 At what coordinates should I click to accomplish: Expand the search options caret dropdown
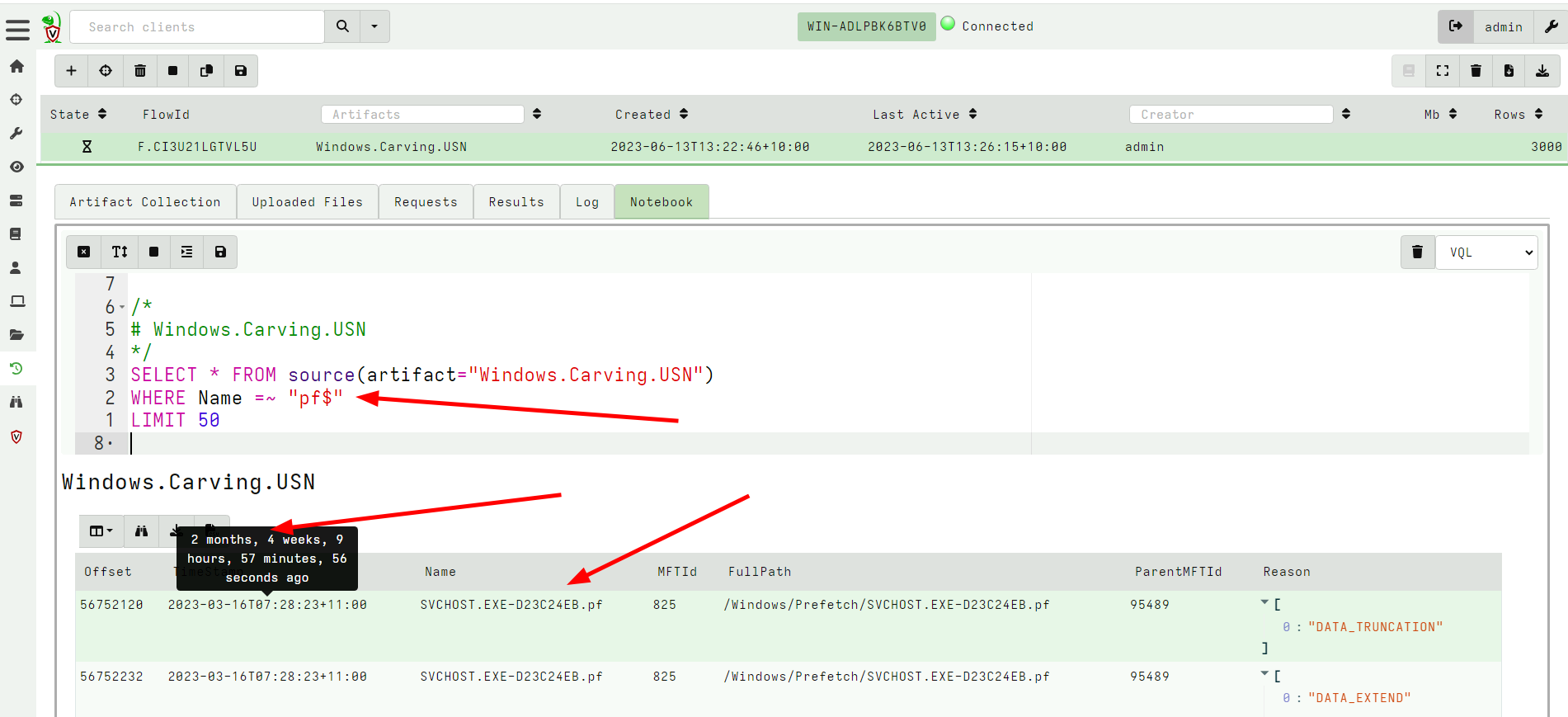374,26
